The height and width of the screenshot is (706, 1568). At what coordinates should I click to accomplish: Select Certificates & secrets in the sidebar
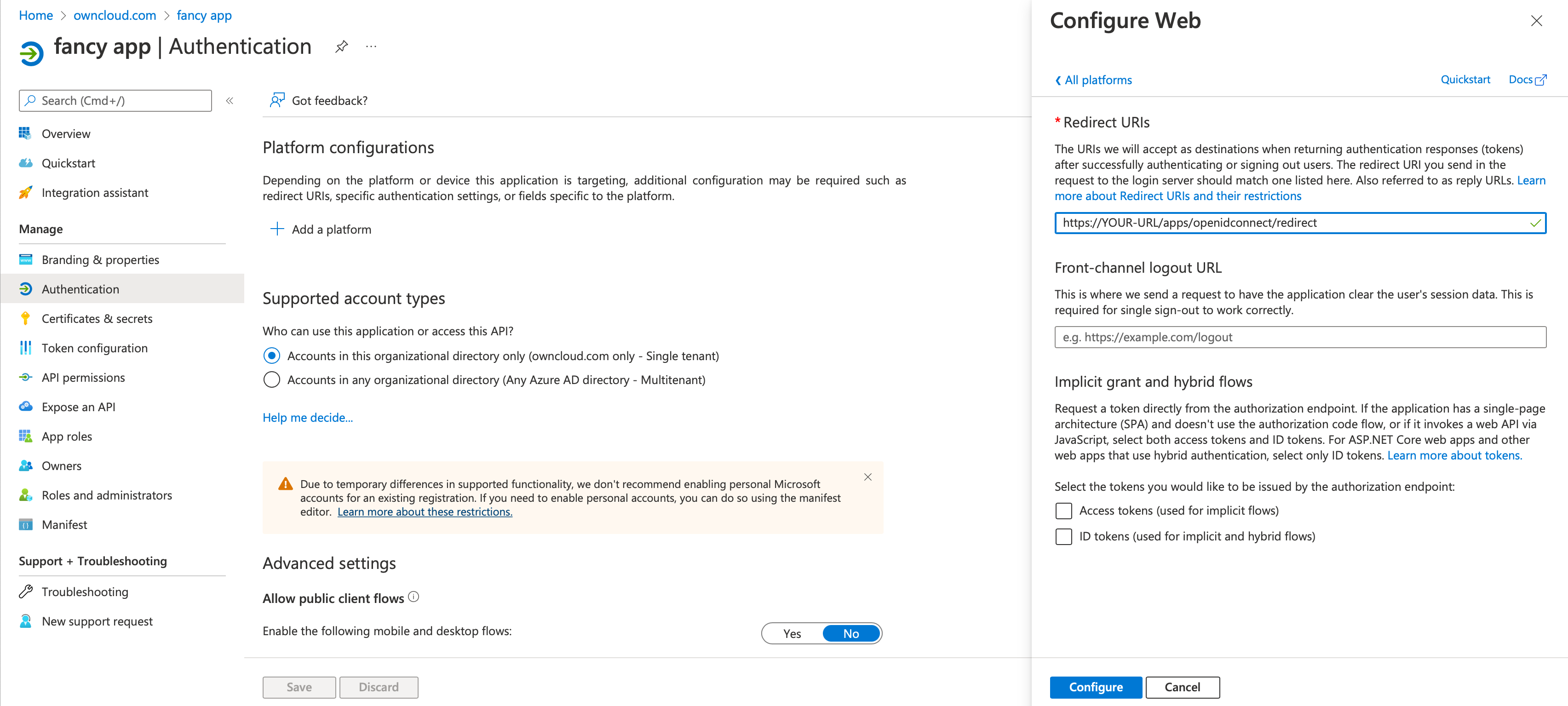[x=98, y=318]
